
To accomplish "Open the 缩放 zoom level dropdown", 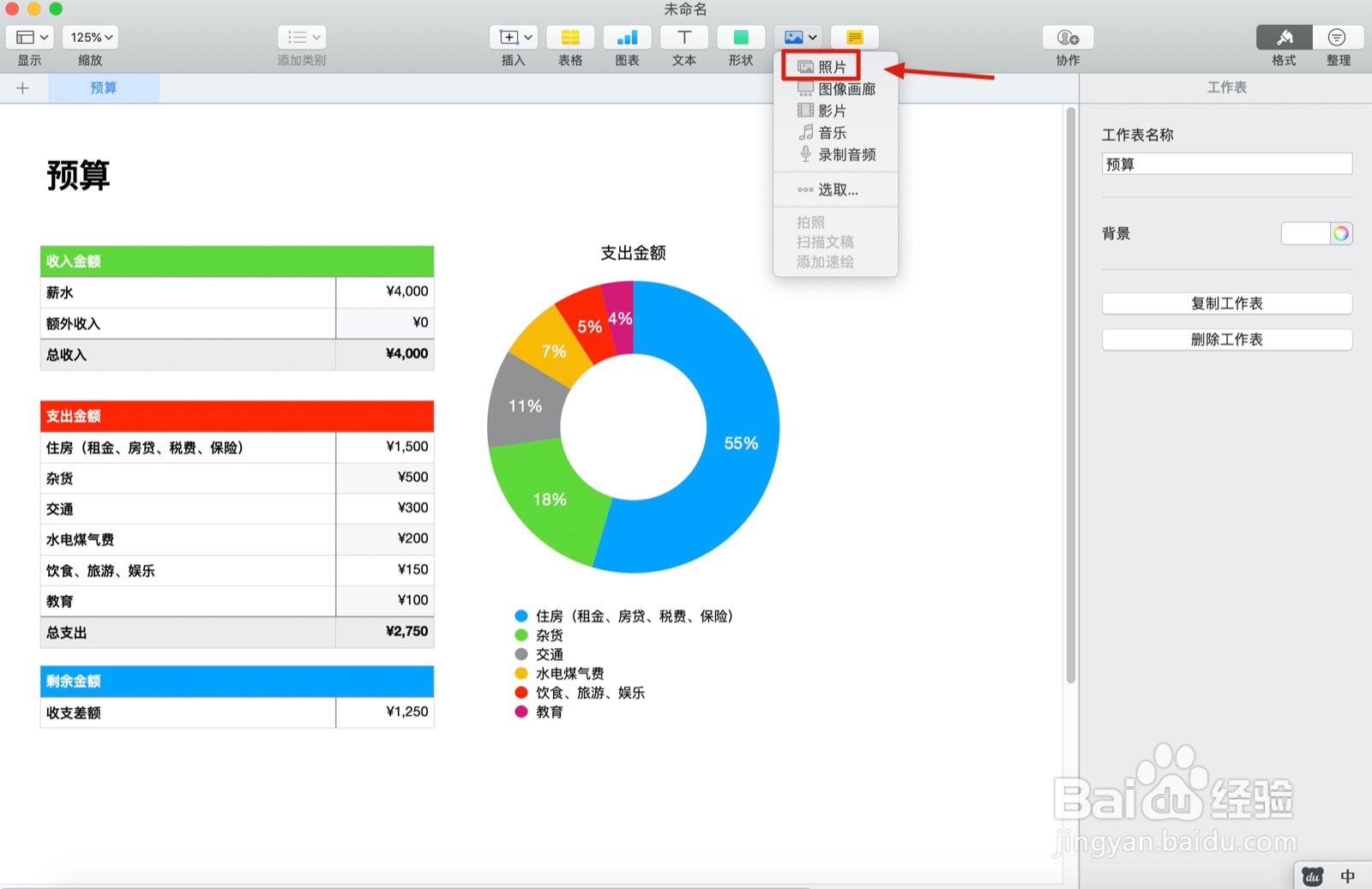I will coord(89,37).
